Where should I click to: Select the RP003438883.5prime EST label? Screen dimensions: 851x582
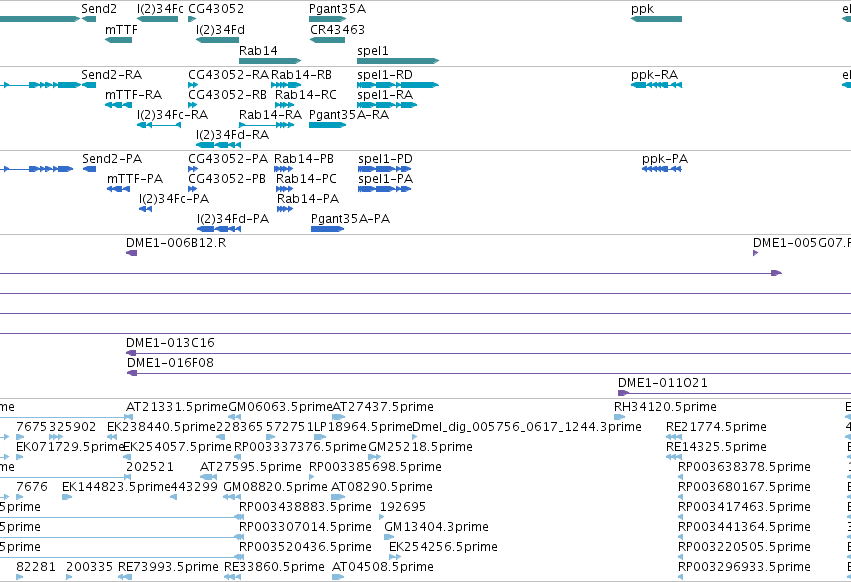pos(305,507)
